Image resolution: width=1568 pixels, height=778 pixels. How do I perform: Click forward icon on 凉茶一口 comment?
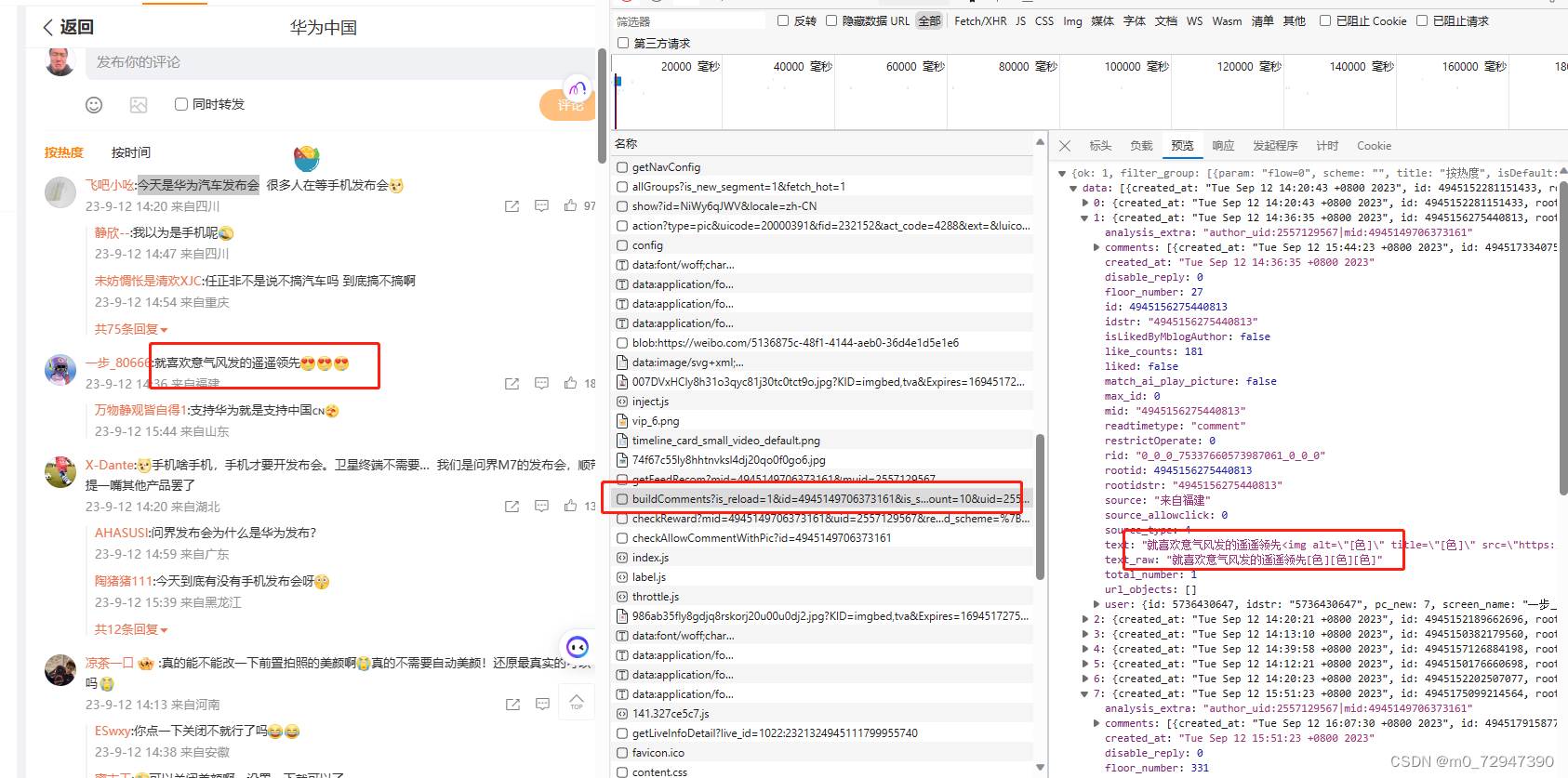[x=512, y=705]
